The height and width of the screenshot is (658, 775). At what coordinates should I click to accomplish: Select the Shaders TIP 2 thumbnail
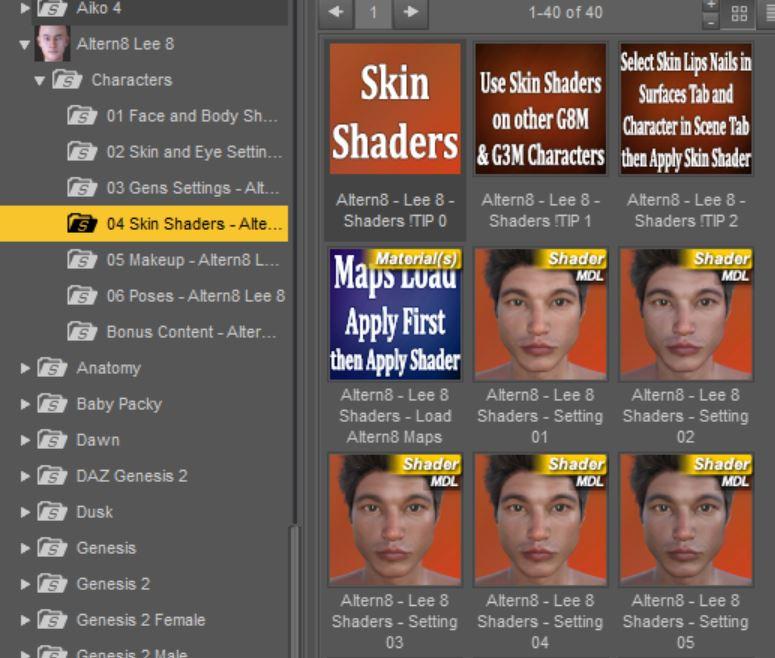686,109
